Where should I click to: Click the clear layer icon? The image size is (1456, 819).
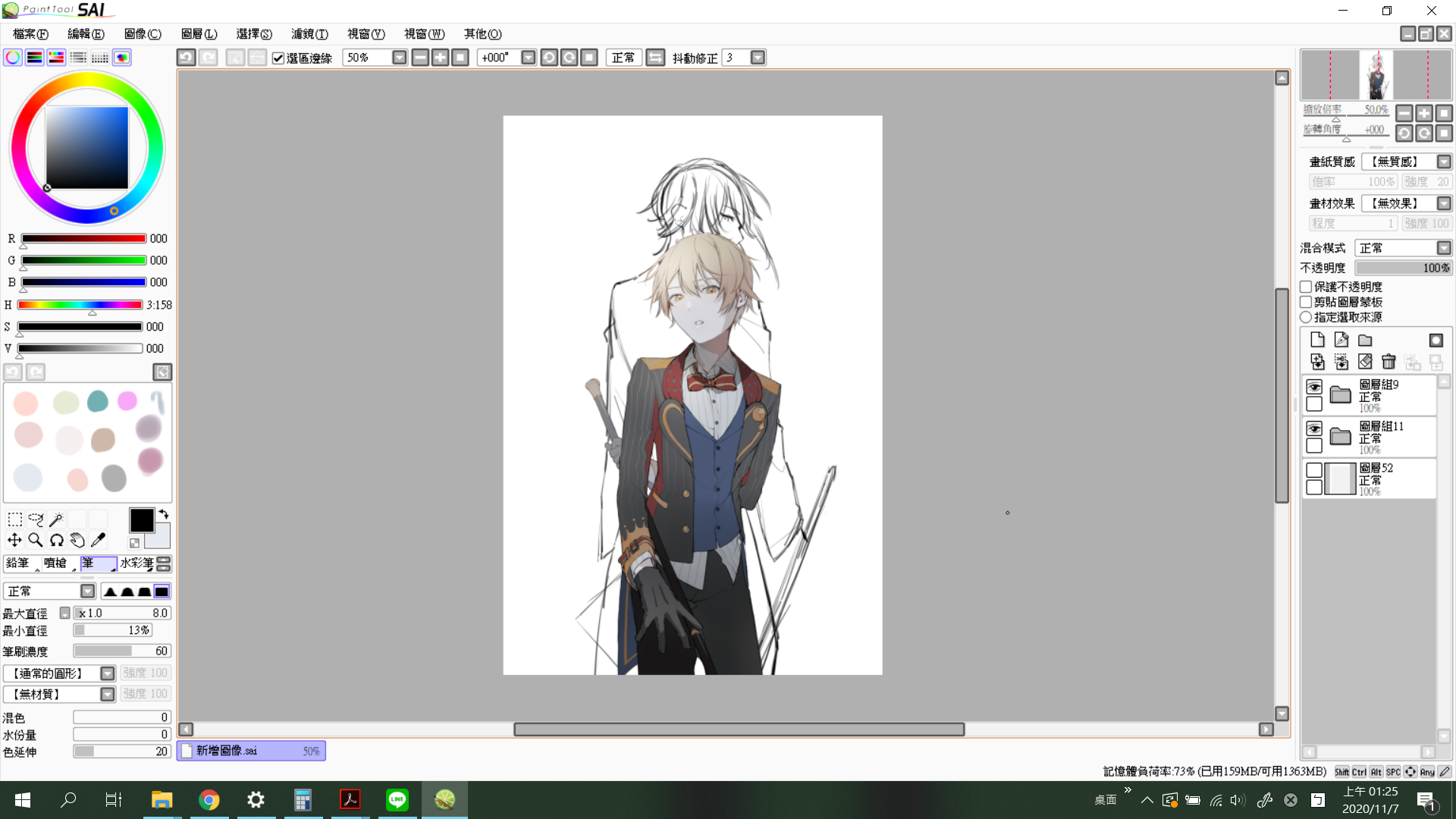tap(1365, 362)
